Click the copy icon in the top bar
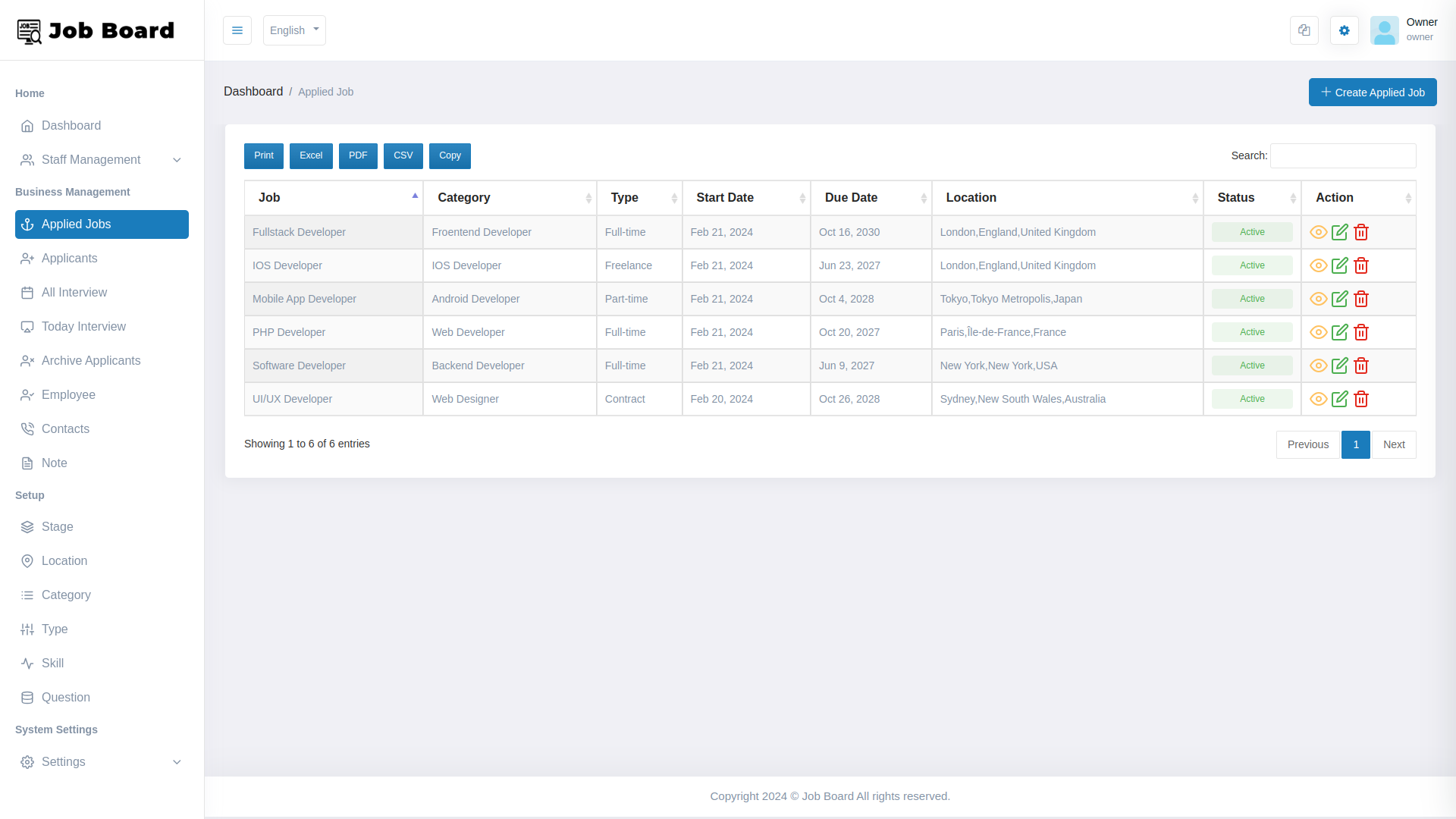The height and width of the screenshot is (819, 1456). (x=1304, y=30)
